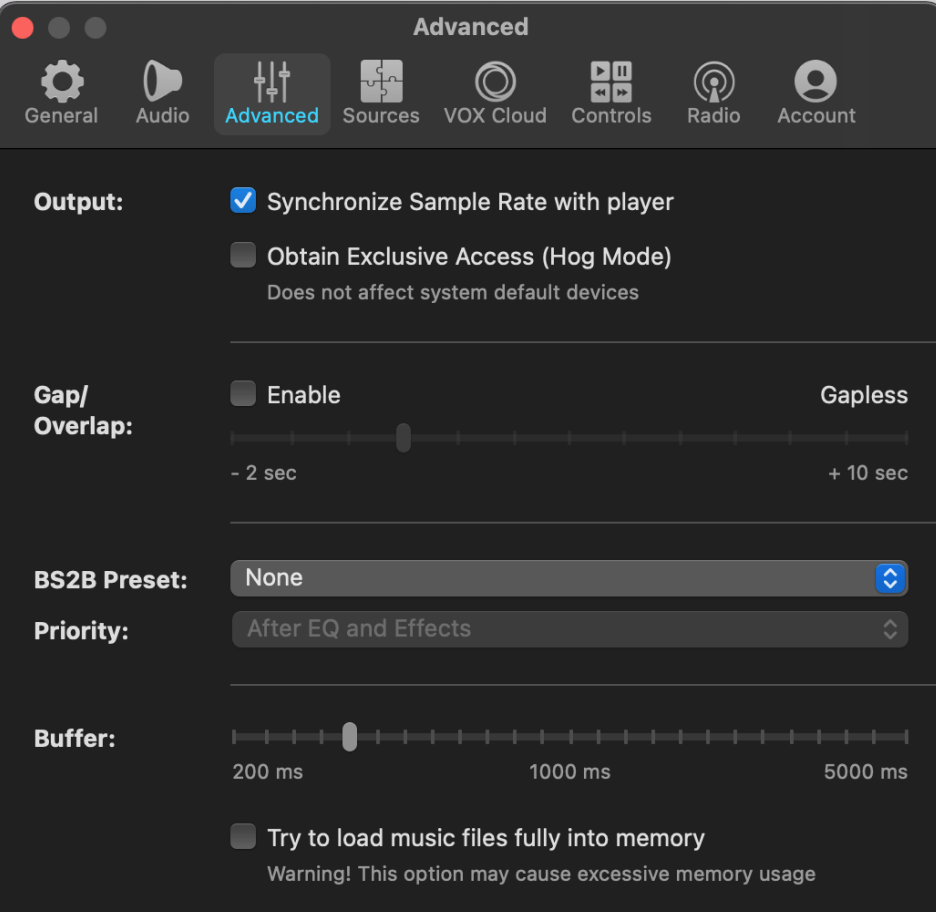Open the General preferences gear icon
Image resolution: width=936 pixels, height=912 pixels.
tap(62, 81)
